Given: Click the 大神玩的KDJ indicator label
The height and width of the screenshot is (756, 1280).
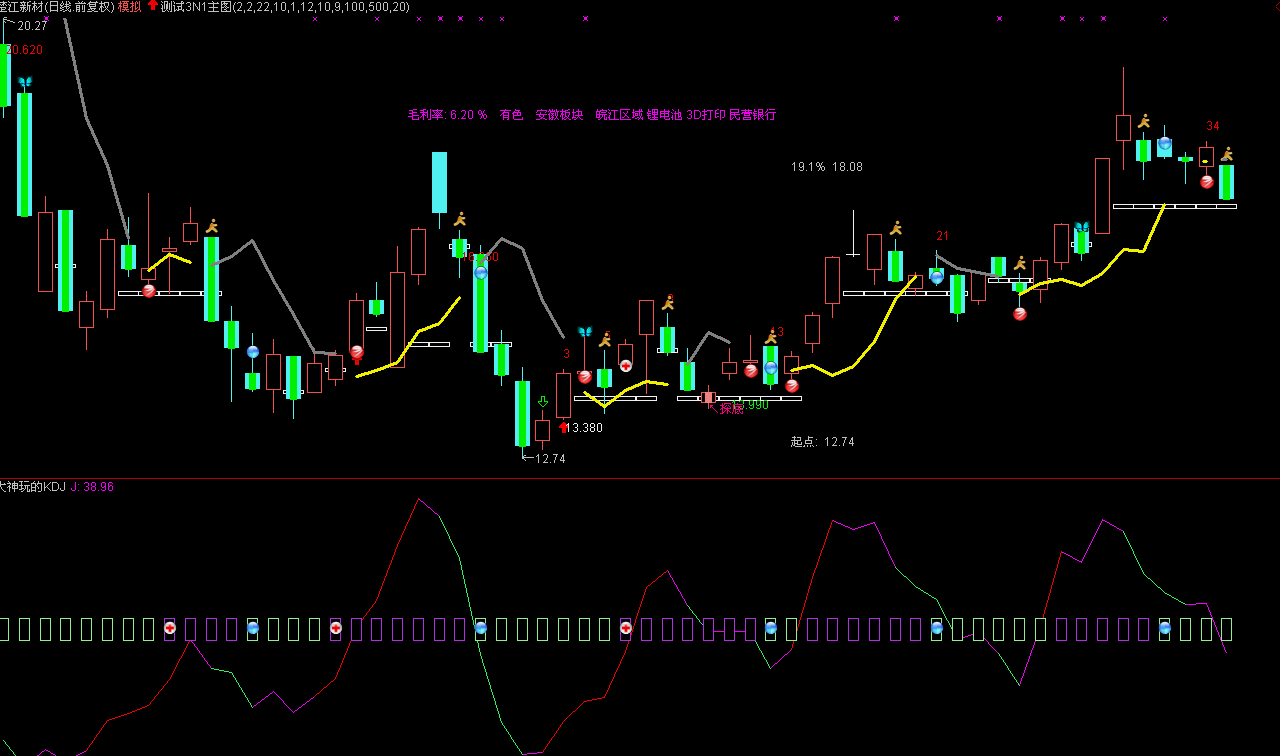Looking at the screenshot, I should pyautogui.click(x=32, y=487).
